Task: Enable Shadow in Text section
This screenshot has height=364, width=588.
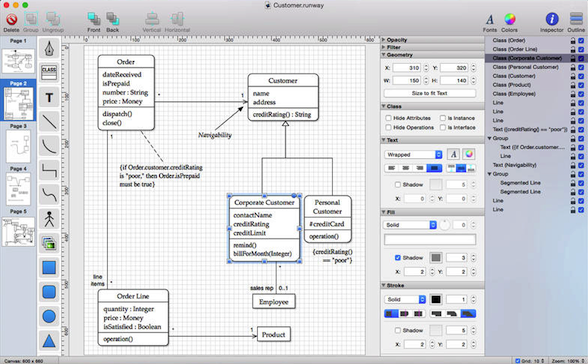Action: 398,184
